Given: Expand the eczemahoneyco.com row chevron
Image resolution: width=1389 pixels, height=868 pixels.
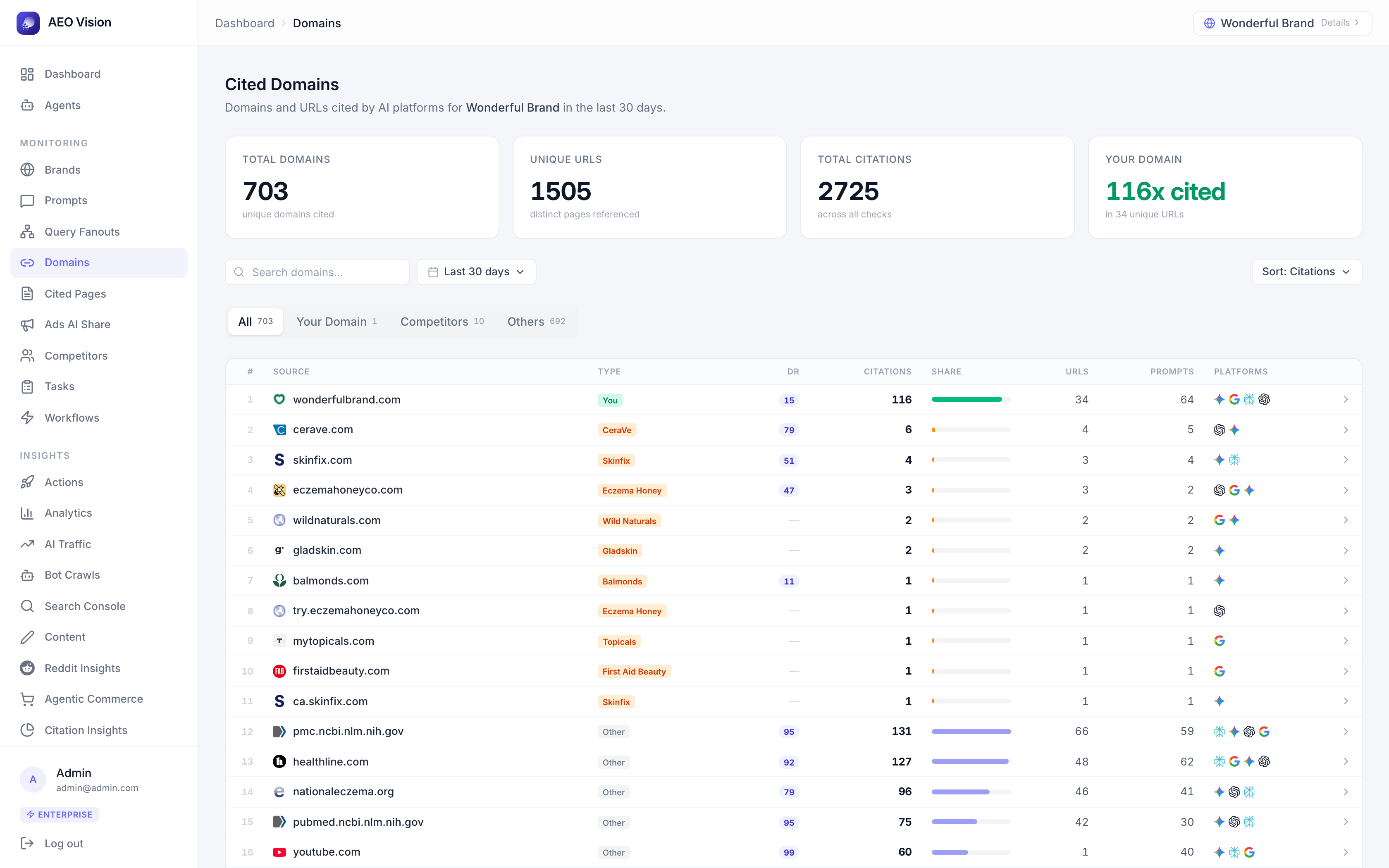Looking at the screenshot, I should coord(1345,490).
